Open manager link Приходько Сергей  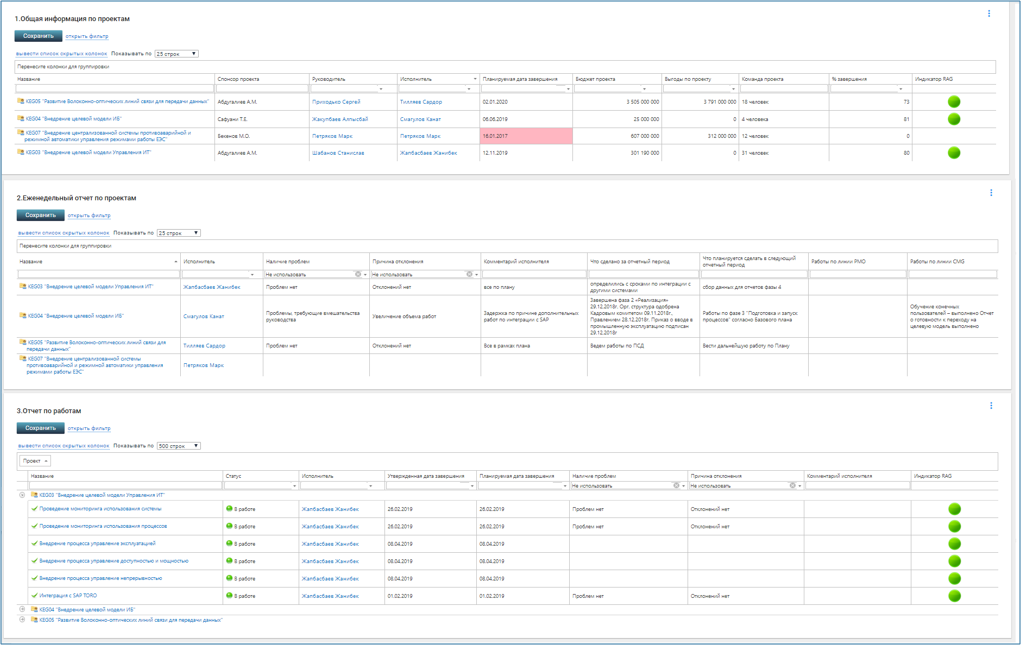[x=336, y=102]
